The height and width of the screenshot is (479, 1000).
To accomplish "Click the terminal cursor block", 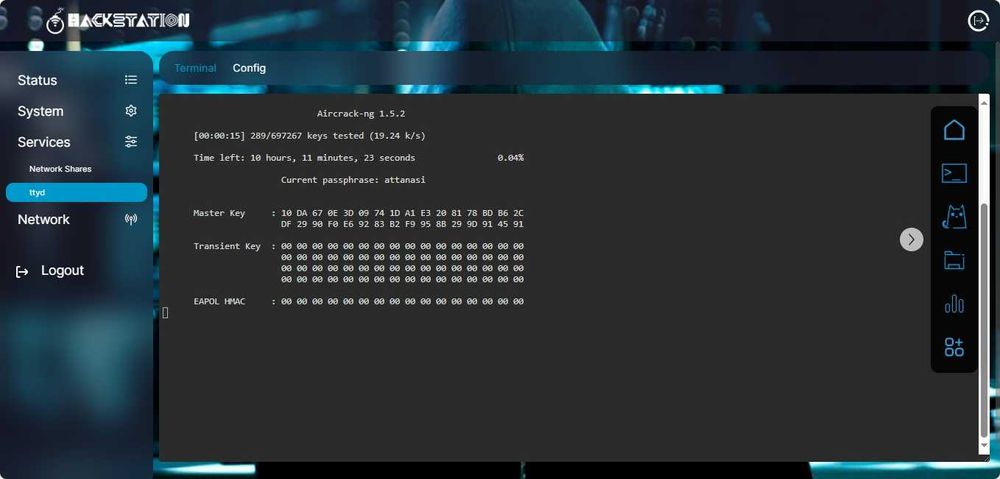I will click(x=165, y=312).
